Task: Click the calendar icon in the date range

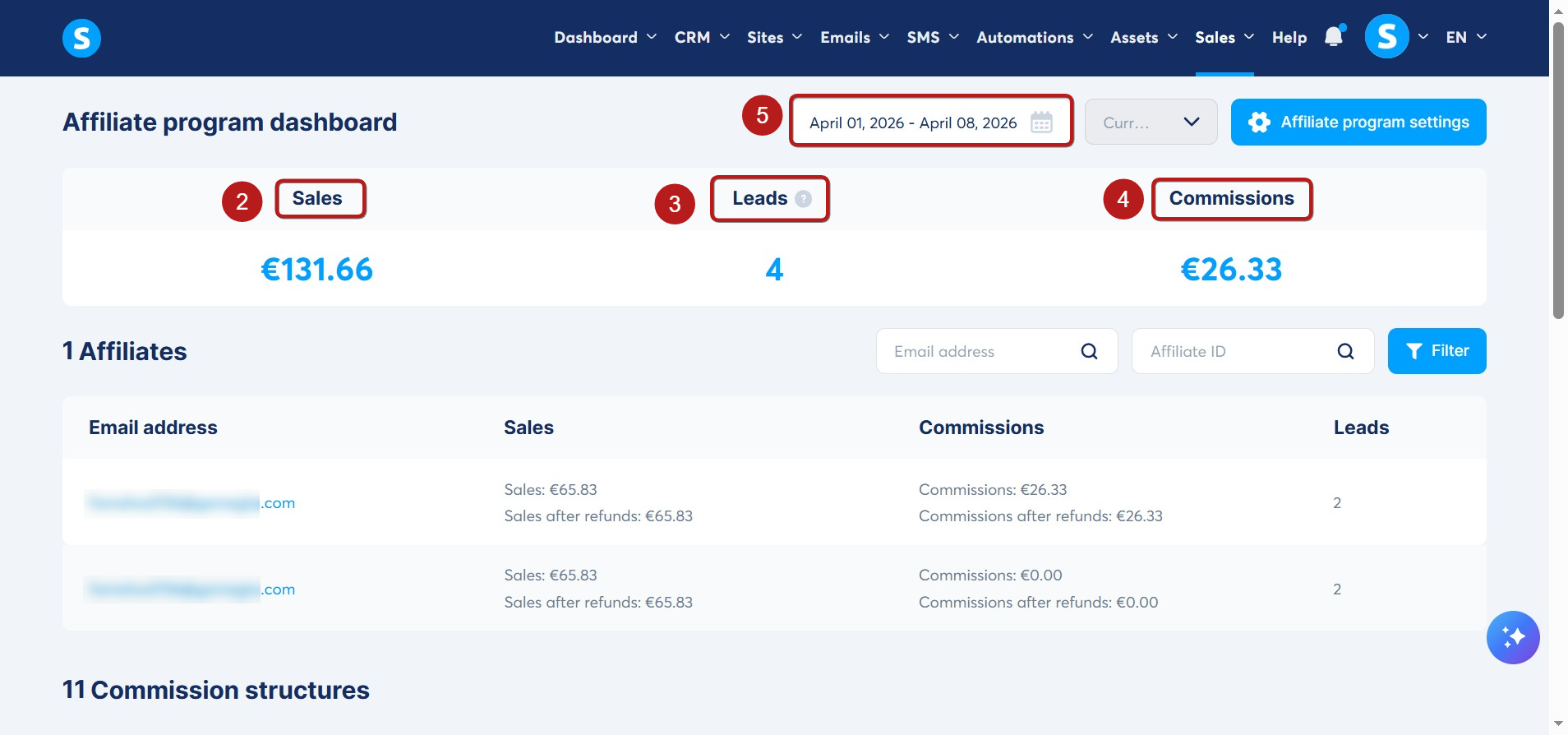Action: (1041, 122)
